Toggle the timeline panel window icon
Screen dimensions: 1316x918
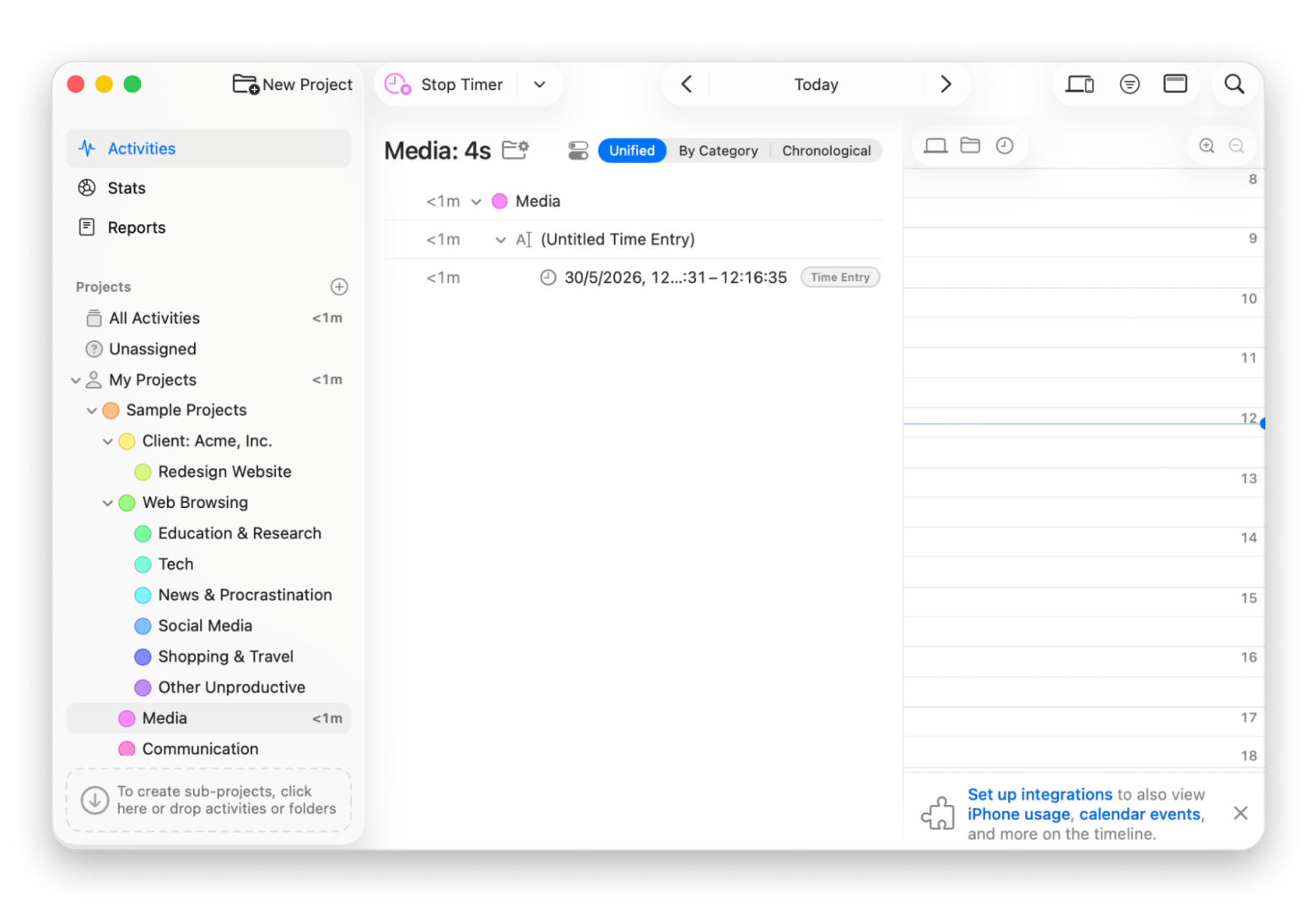point(1175,84)
